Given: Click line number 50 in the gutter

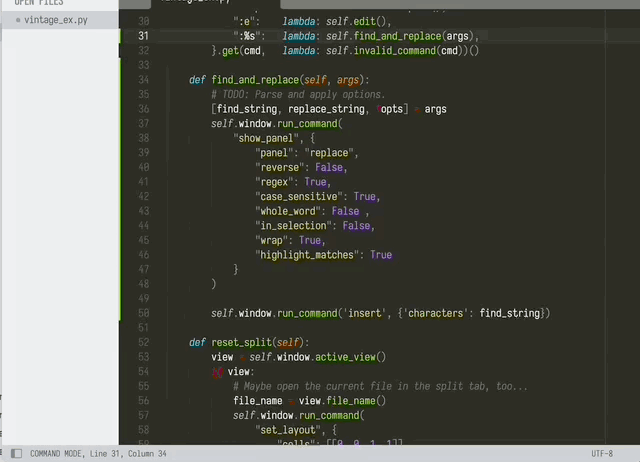Looking at the screenshot, I should 143,313.
